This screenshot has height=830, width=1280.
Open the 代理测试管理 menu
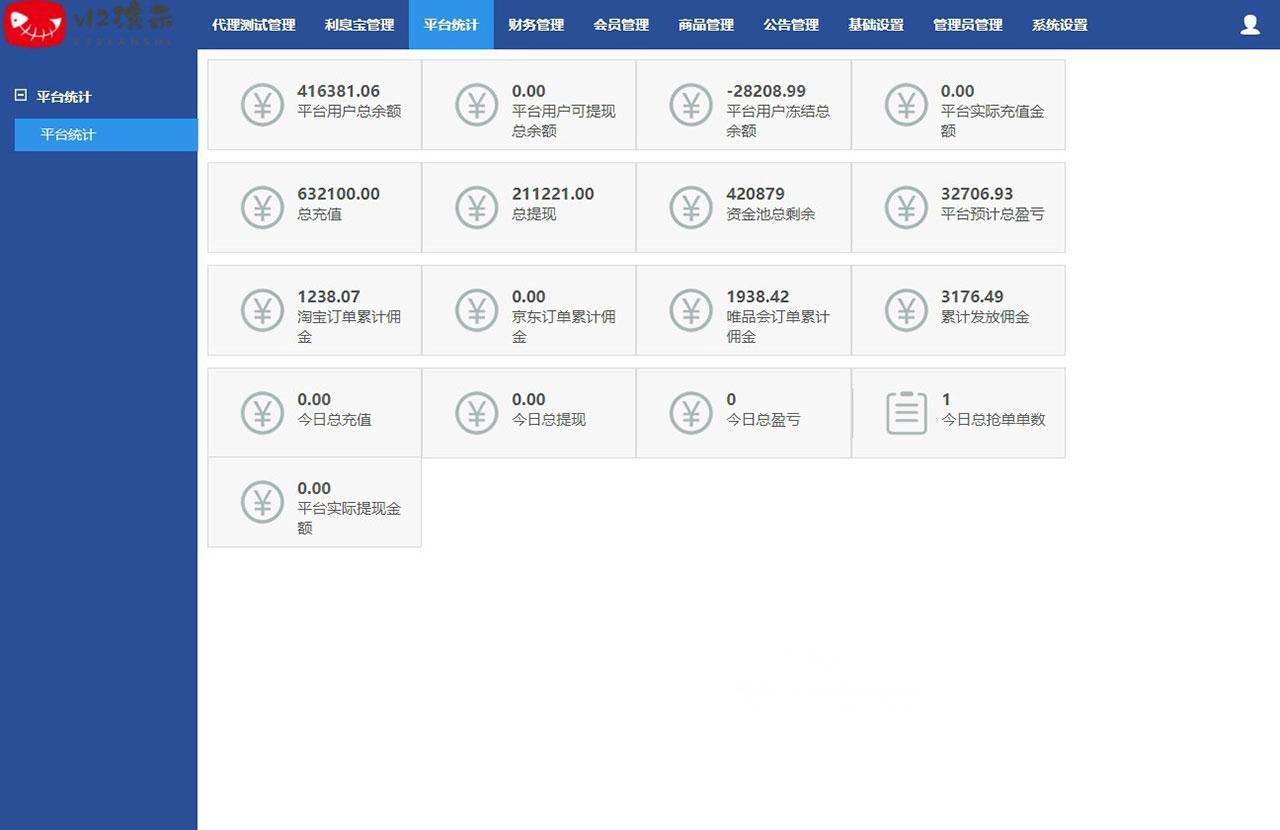253,25
